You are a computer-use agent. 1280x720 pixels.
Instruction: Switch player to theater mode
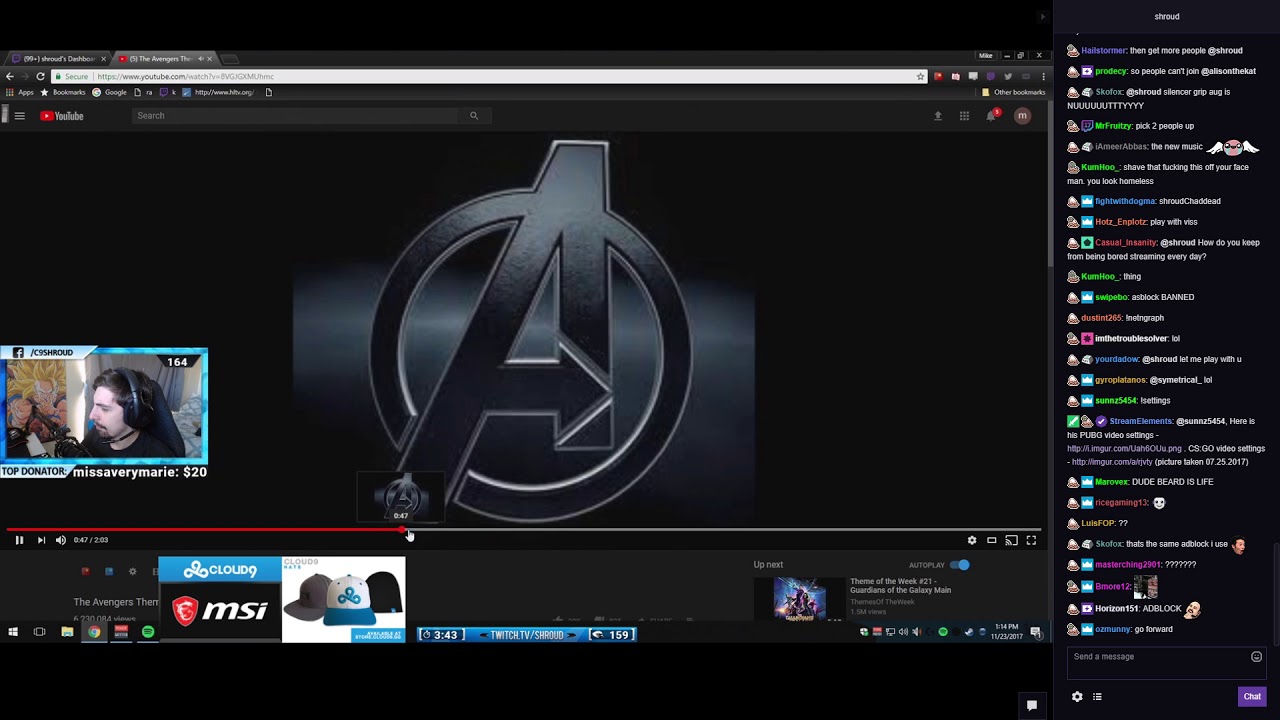click(992, 540)
